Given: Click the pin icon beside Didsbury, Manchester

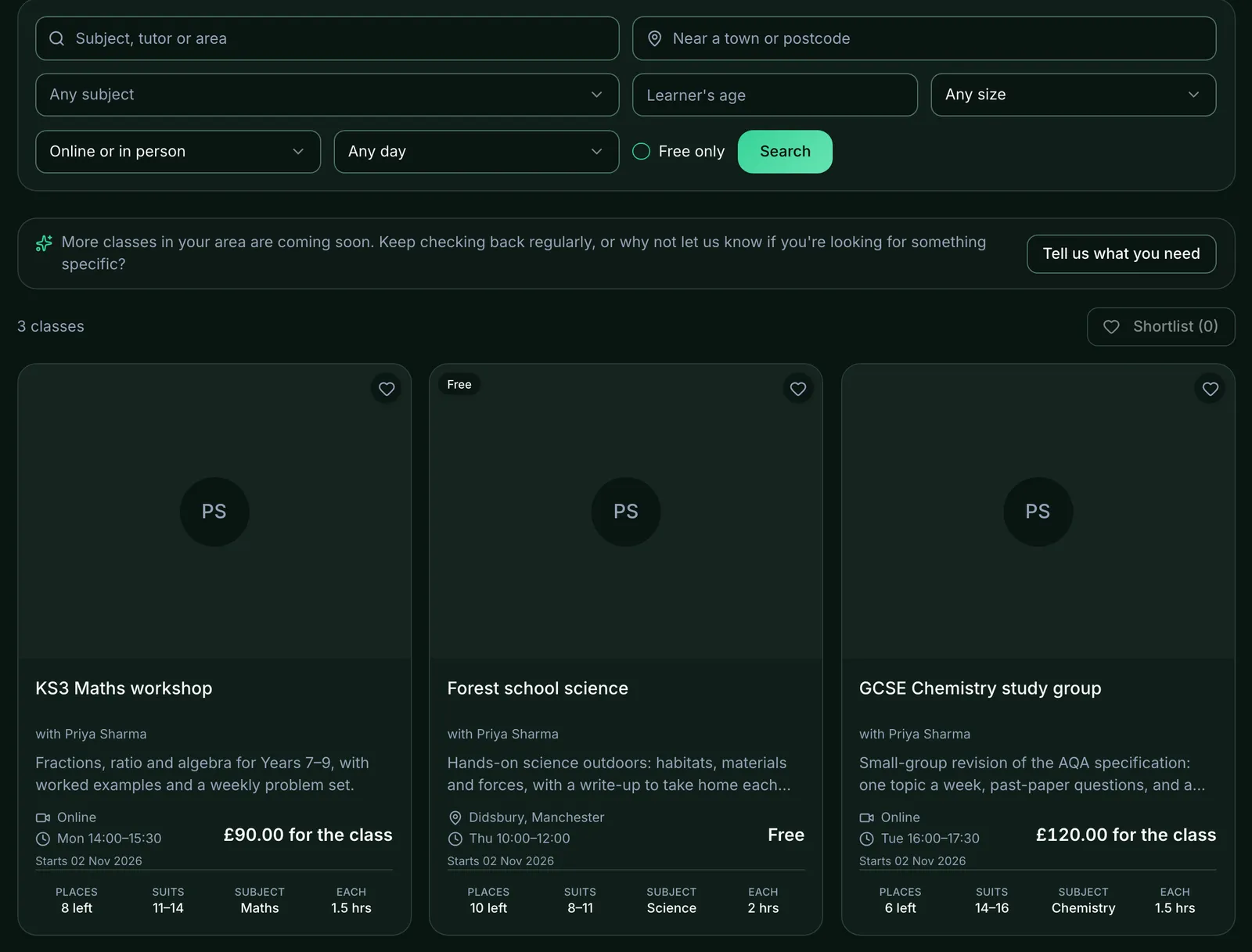Looking at the screenshot, I should (455, 817).
